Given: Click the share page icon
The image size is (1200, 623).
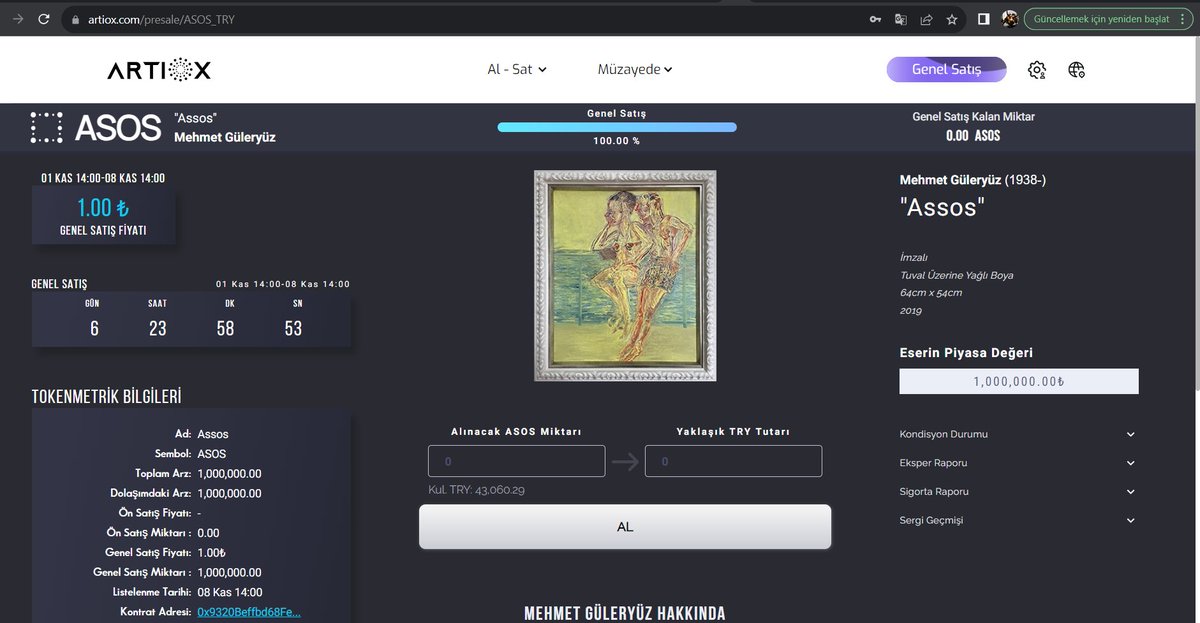Looking at the screenshot, I should pos(927,19).
